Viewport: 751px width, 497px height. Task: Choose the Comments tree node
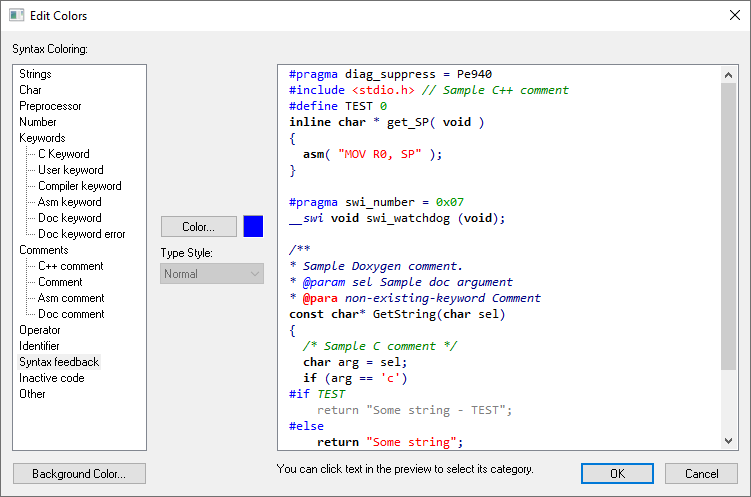click(44, 250)
